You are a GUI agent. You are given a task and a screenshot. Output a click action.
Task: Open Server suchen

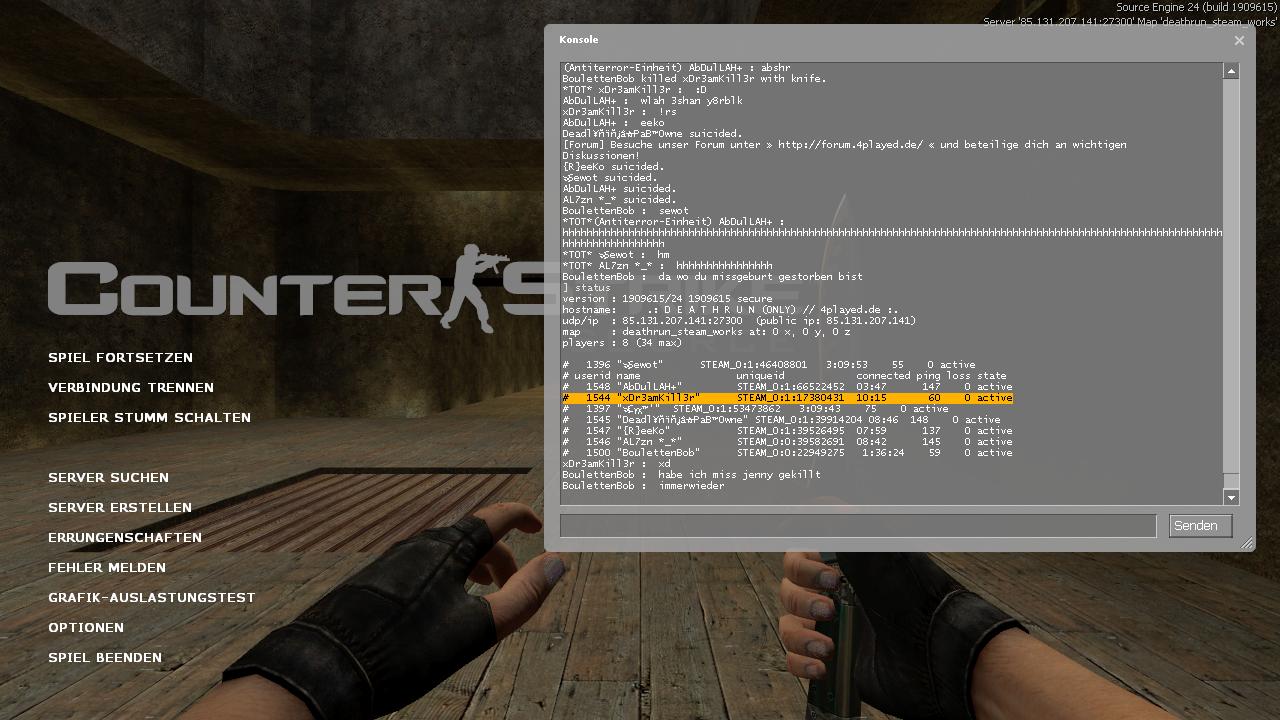tap(108, 477)
